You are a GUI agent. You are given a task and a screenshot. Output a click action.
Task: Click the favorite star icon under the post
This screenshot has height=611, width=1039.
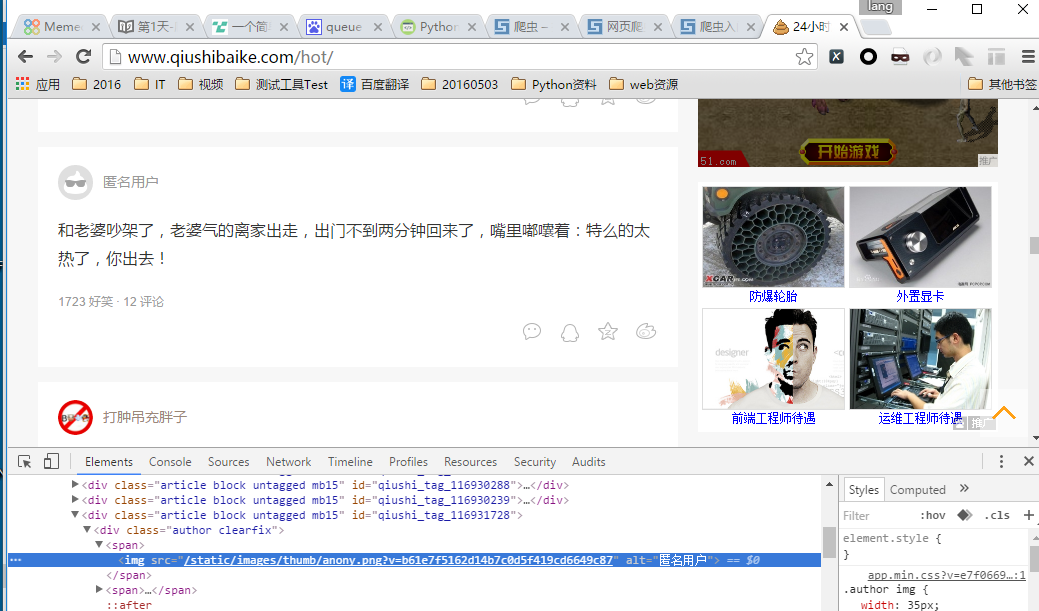tap(607, 332)
